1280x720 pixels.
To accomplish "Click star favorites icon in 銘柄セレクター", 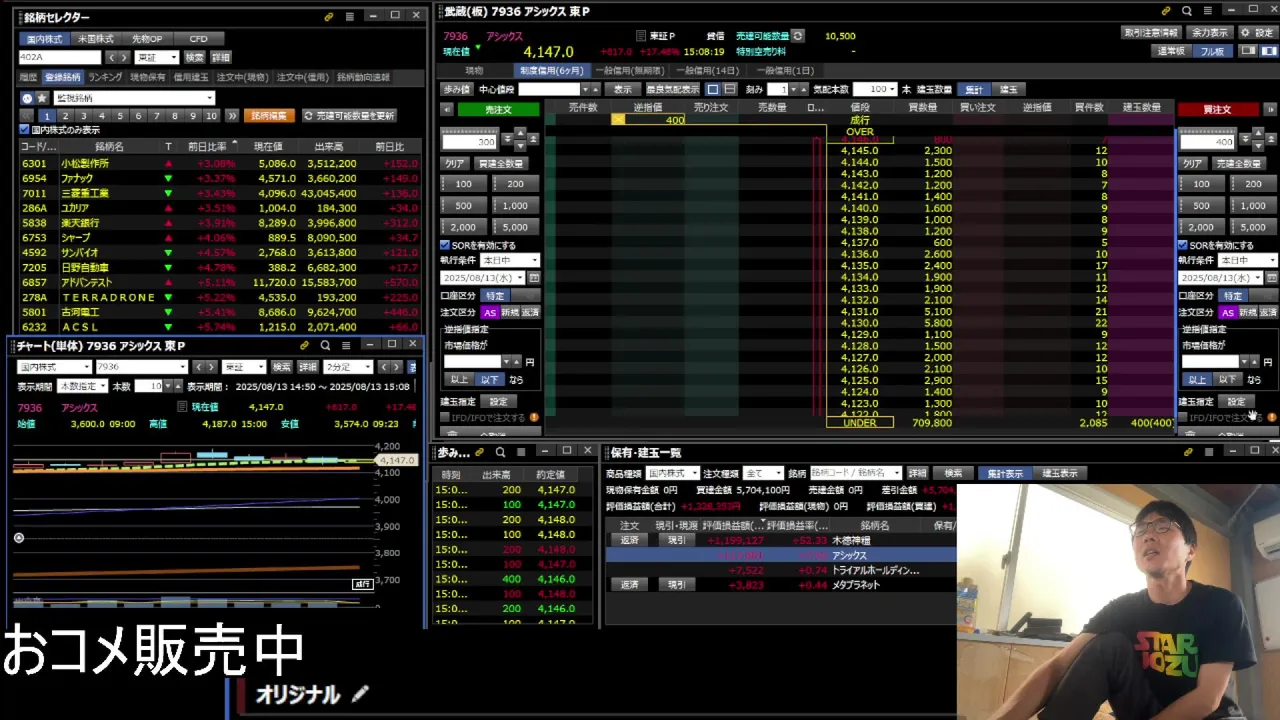I will coord(42,98).
